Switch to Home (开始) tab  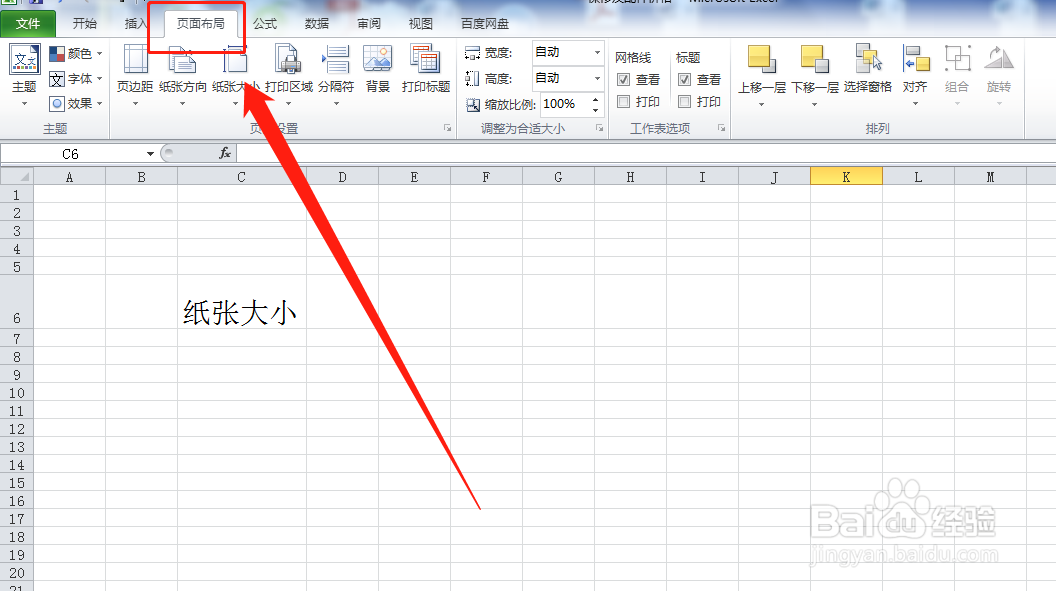(x=85, y=24)
